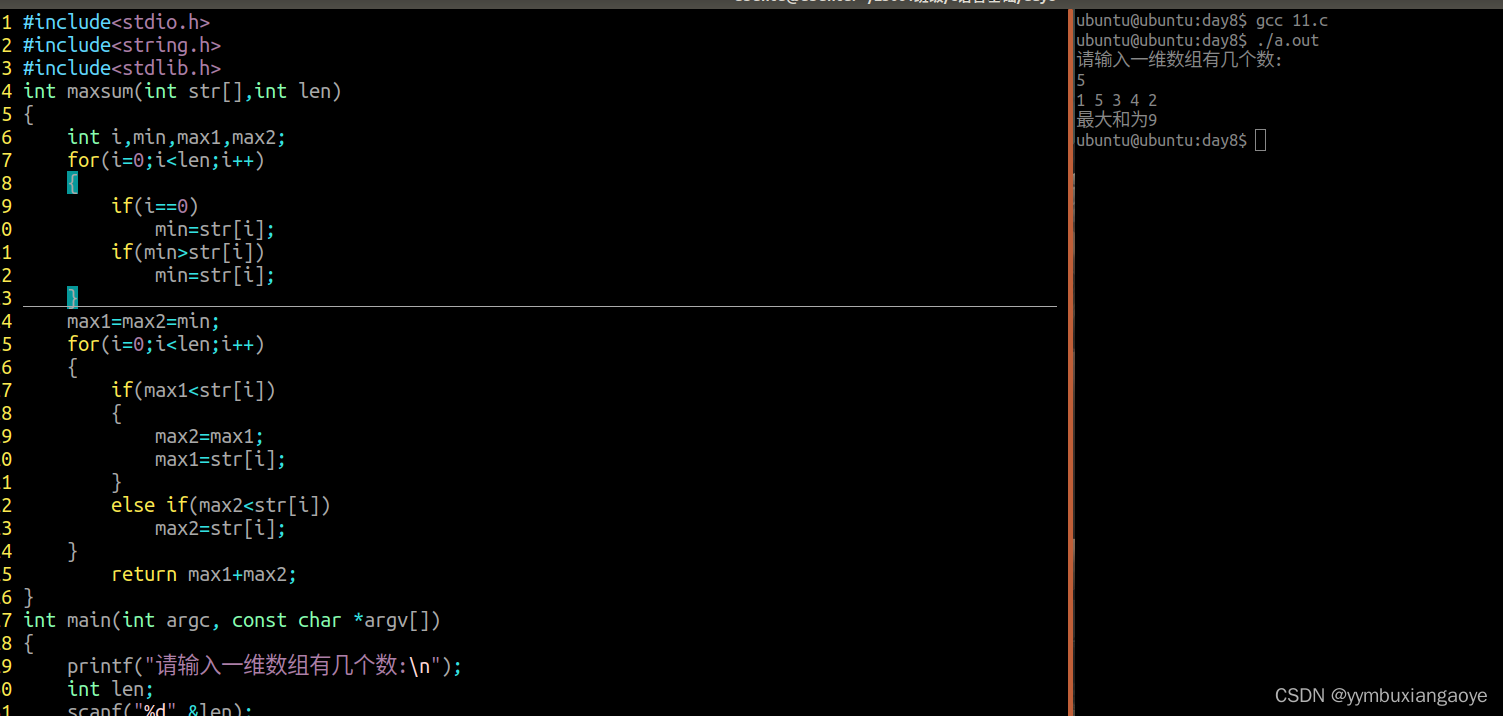Focus the right terminal prompt cursor
The width and height of the screenshot is (1503, 716).
1259,140
